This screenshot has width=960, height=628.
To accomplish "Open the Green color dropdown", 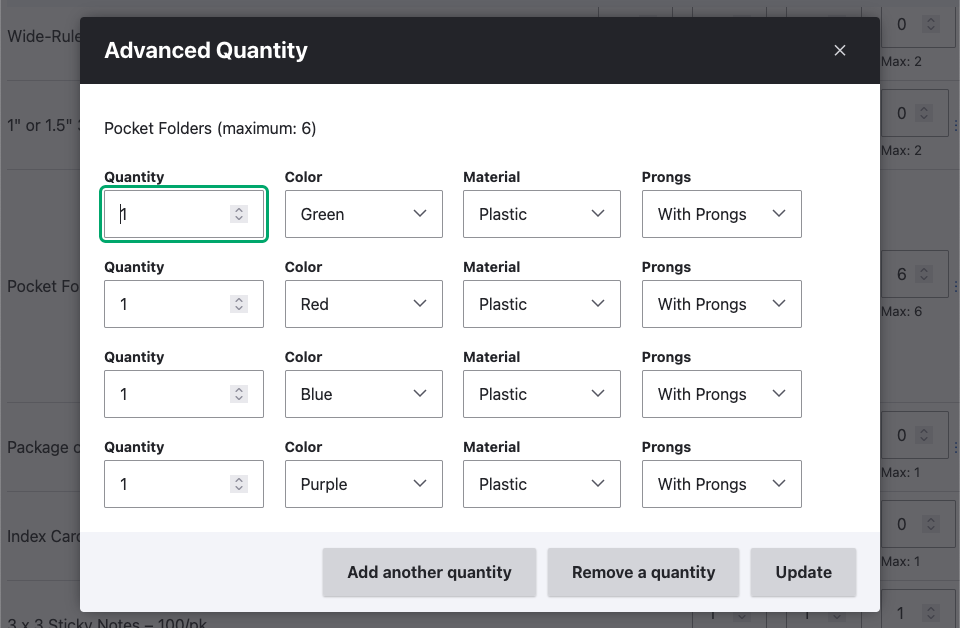I will pyautogui.click(x=363, y=214).
